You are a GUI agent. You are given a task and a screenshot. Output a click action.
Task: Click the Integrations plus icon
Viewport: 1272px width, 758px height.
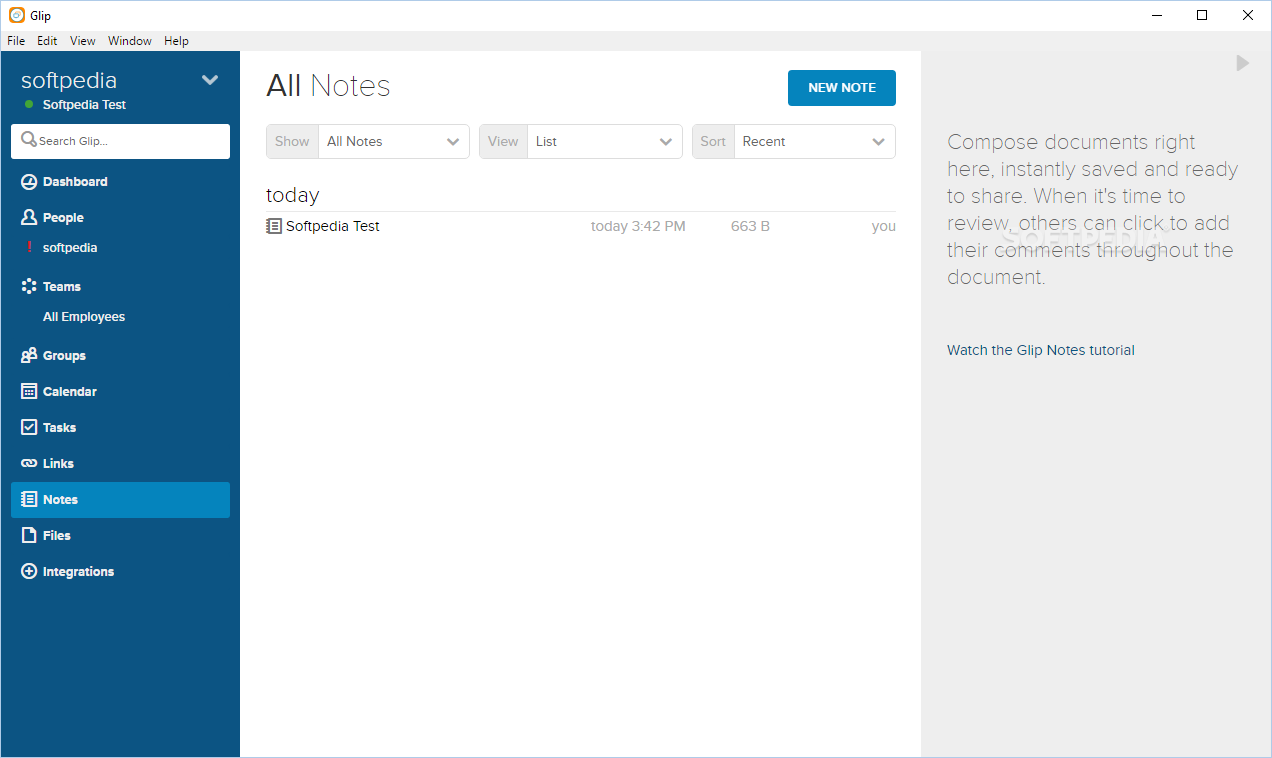(29, 571)
